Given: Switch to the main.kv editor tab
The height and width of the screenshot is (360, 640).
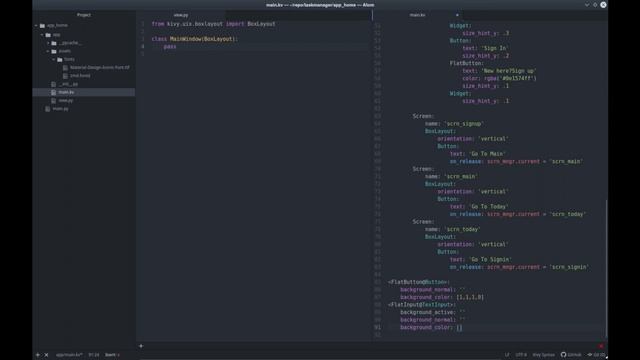Looking at the screenshot, I should (x=417, y=15).
